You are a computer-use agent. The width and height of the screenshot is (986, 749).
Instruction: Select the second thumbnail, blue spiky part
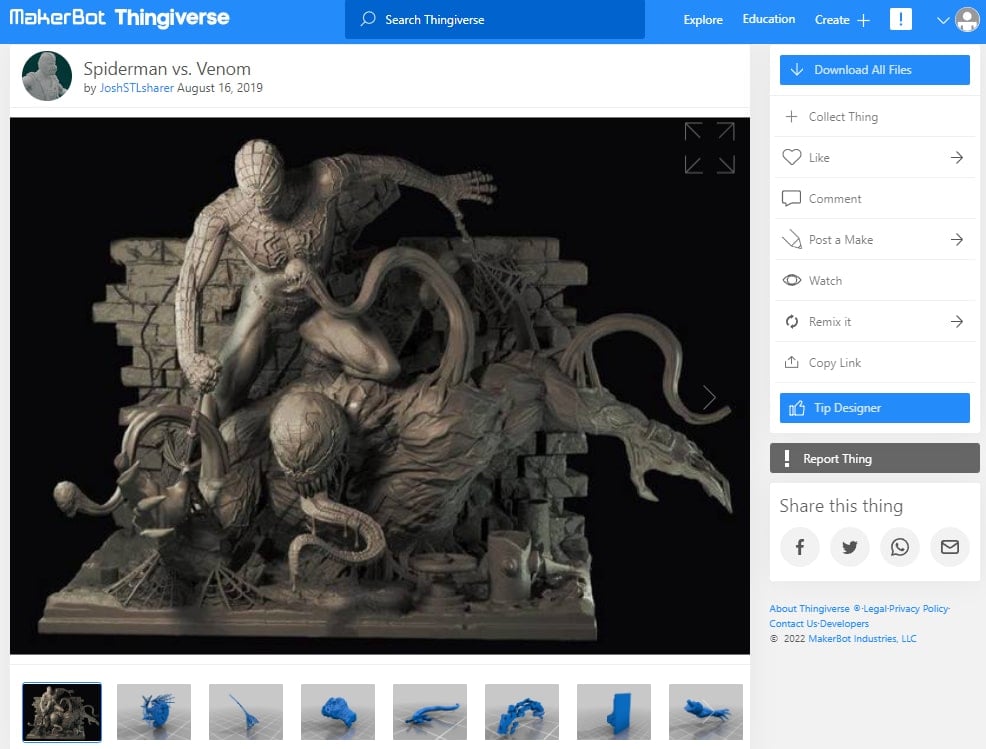pyautogui.click(x=154, y=712)
